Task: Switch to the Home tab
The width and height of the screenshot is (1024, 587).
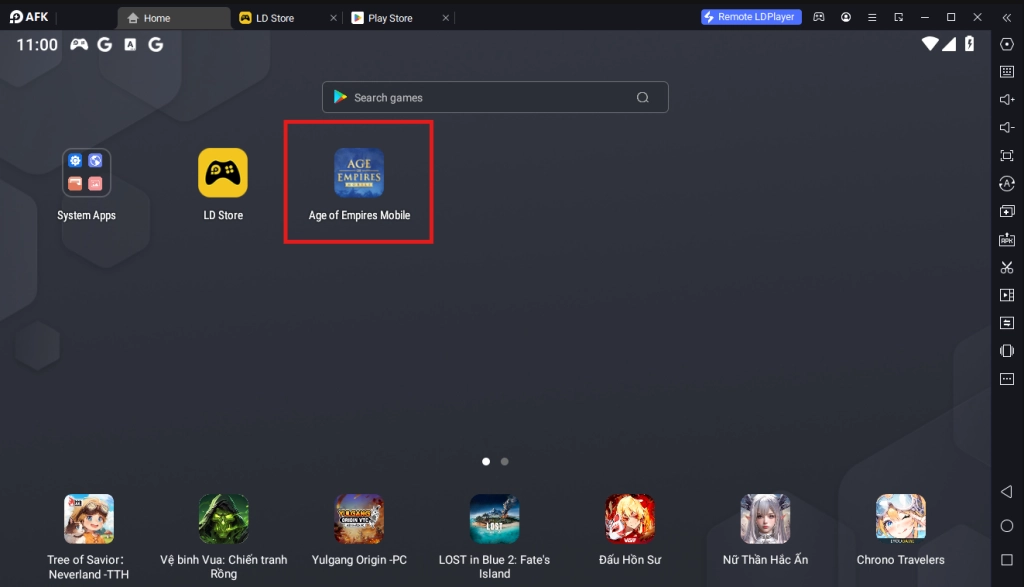Action: click(x=174, y=18)
